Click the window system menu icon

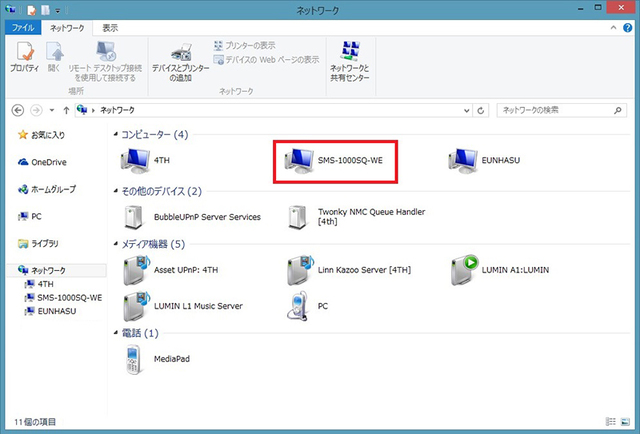11,9
